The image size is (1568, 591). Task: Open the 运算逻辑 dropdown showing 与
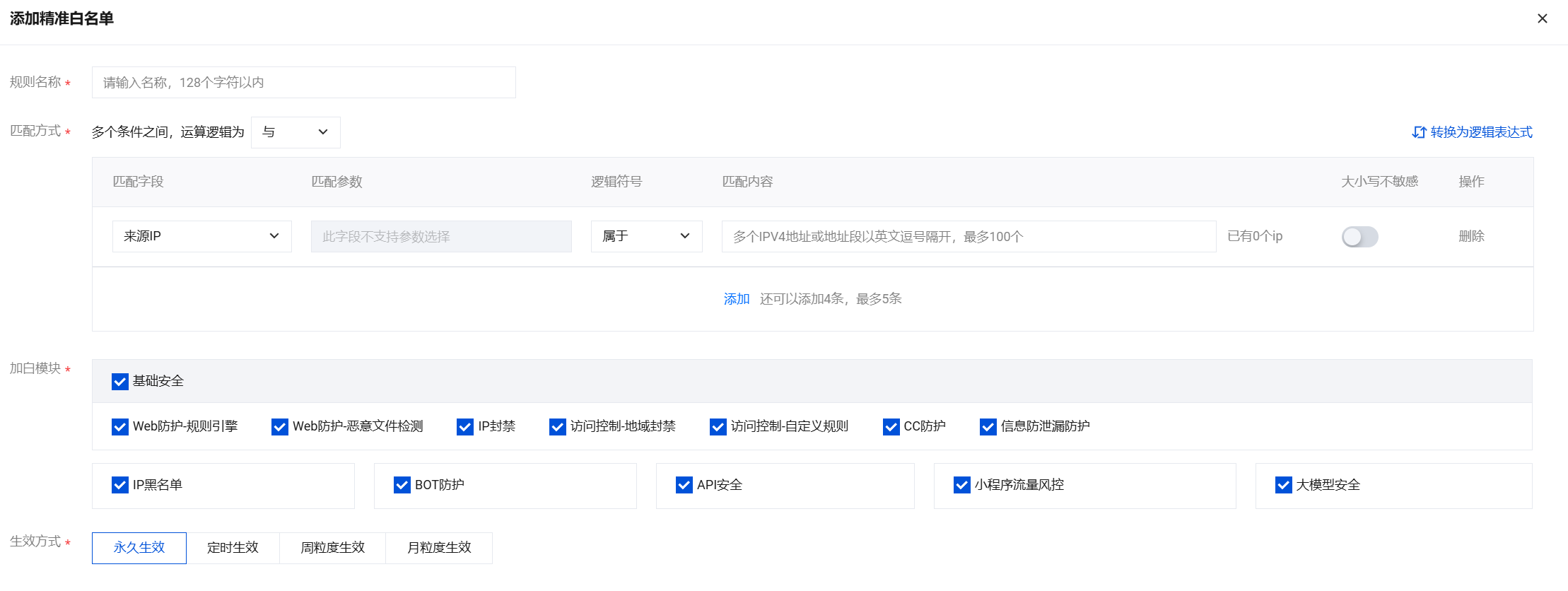[296, 132]
